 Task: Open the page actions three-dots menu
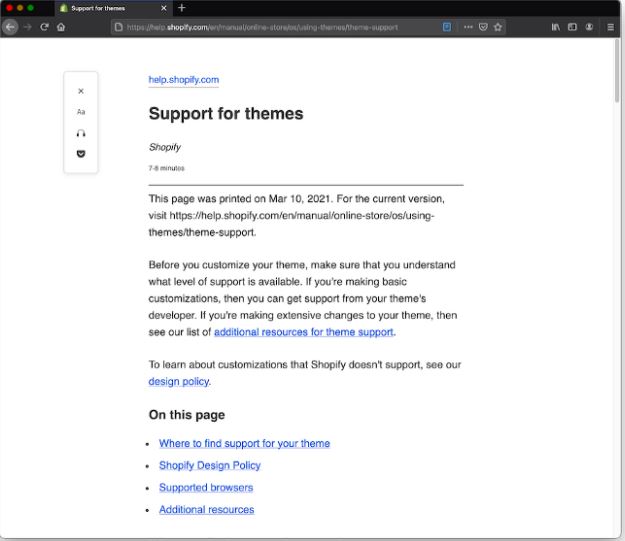[468, 27]
